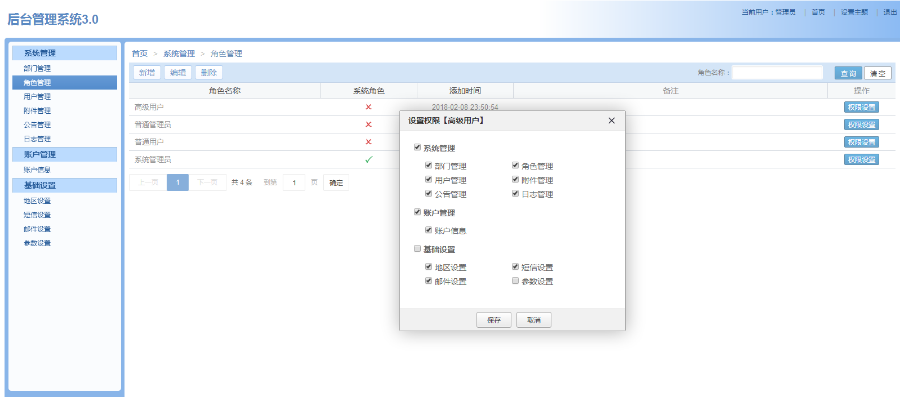Screen dimensions: 900x397
Task: Uncheck the 邮件设置 permission checkbox
Action: point(428,281)
